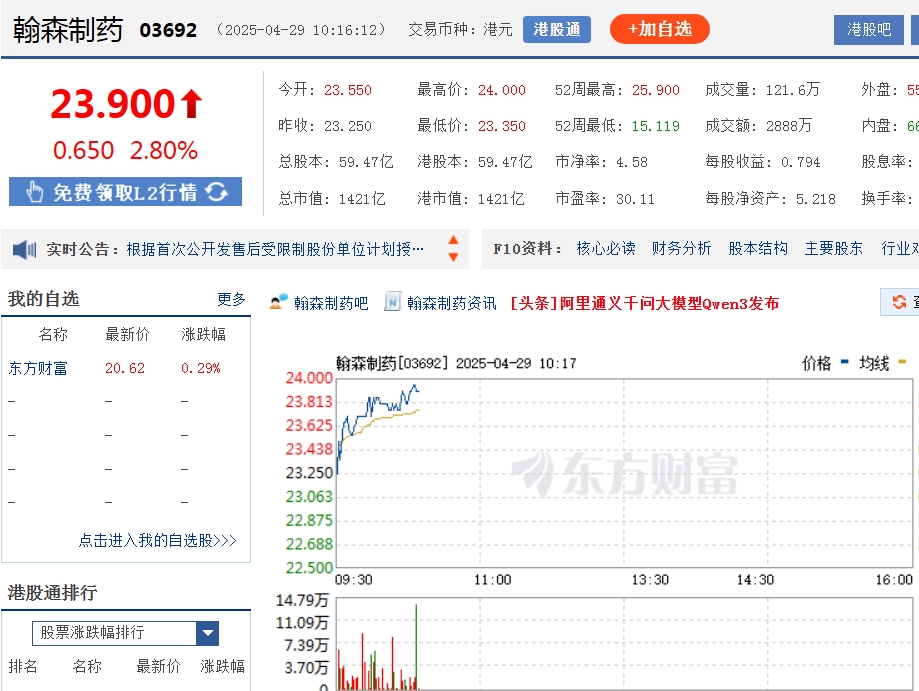This screenshot has height=691, width=919.
Task: Click 更多 in 我的自选 panel
Action: point(231,299)
